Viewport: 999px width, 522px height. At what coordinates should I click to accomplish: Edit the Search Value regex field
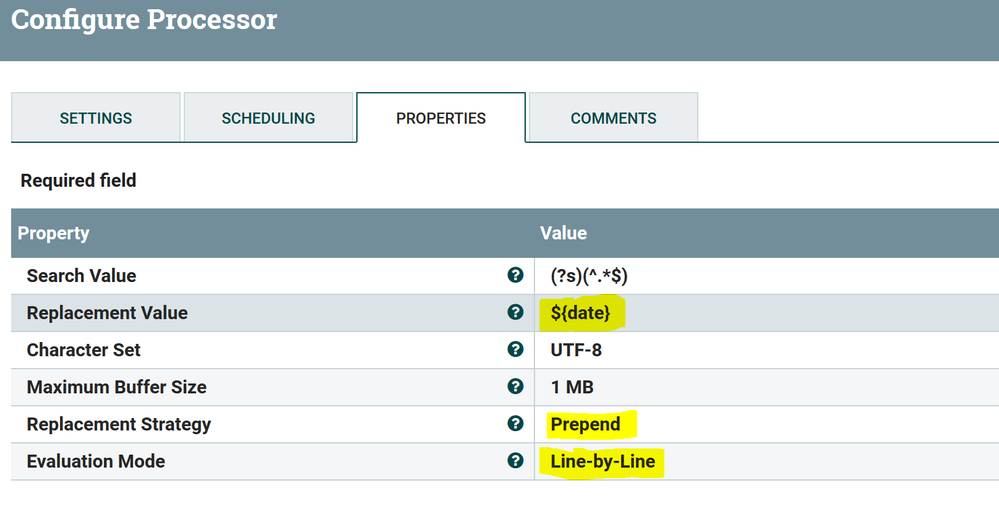pos(589,276)
